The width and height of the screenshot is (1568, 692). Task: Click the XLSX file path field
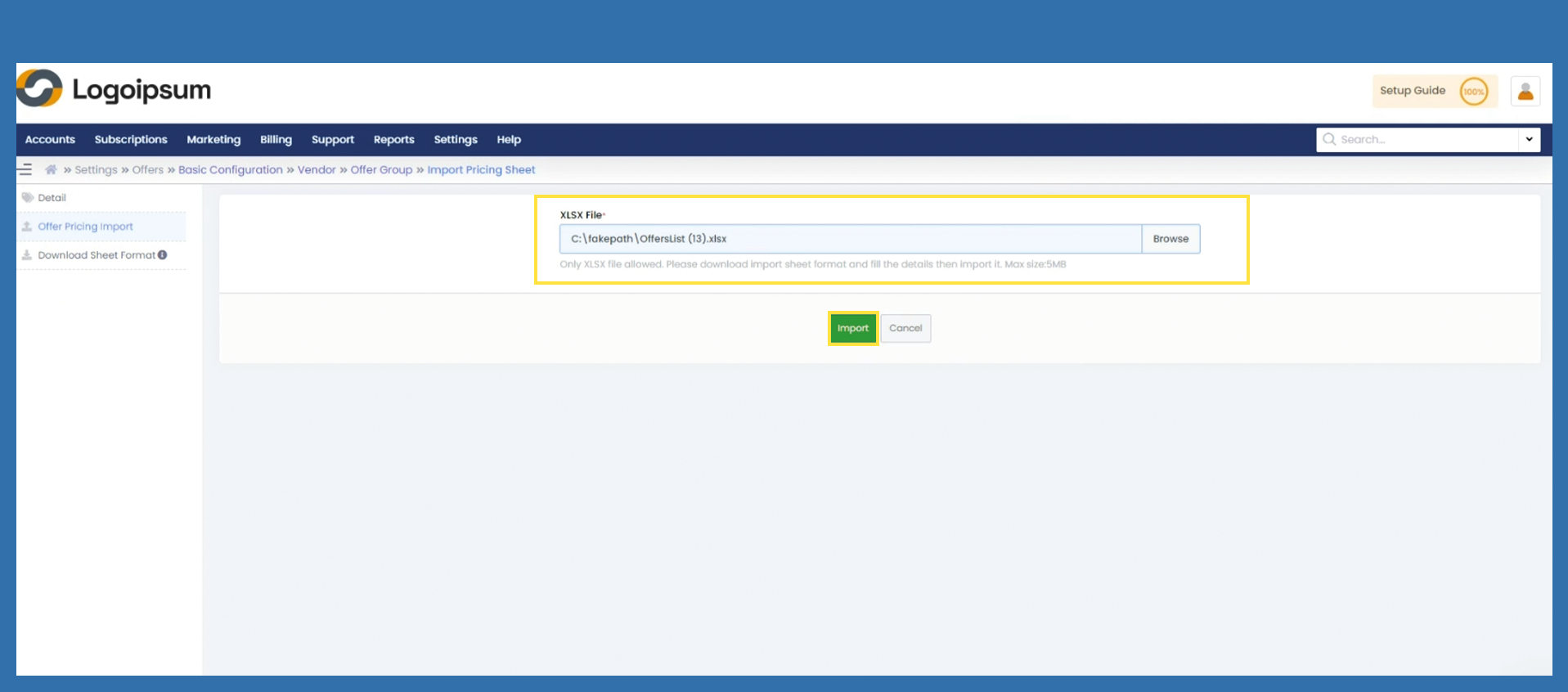pos(849,239)
